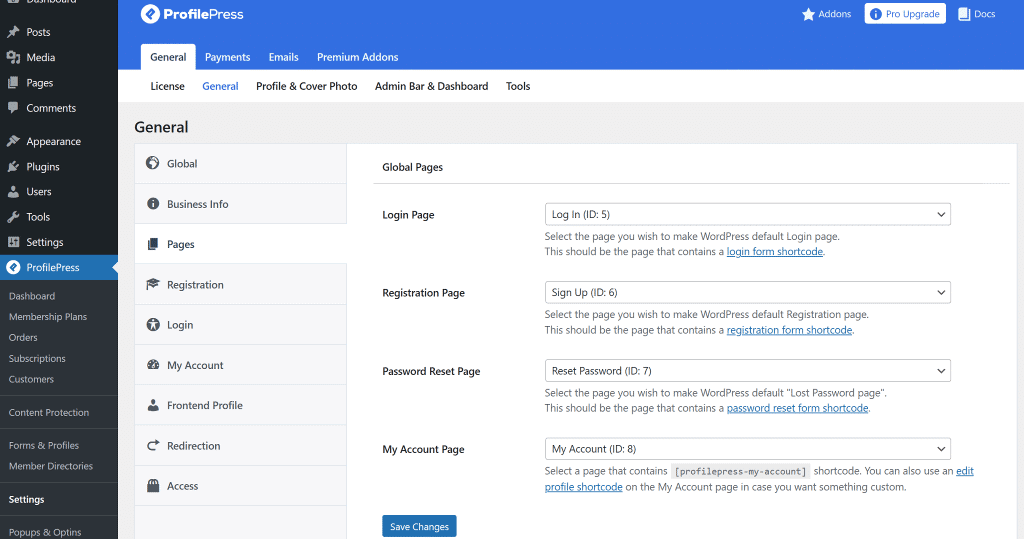Viewport: 1024px width, 539px height.
Task: Open Membership Plans submenu item
Action: tap(48, 317)
